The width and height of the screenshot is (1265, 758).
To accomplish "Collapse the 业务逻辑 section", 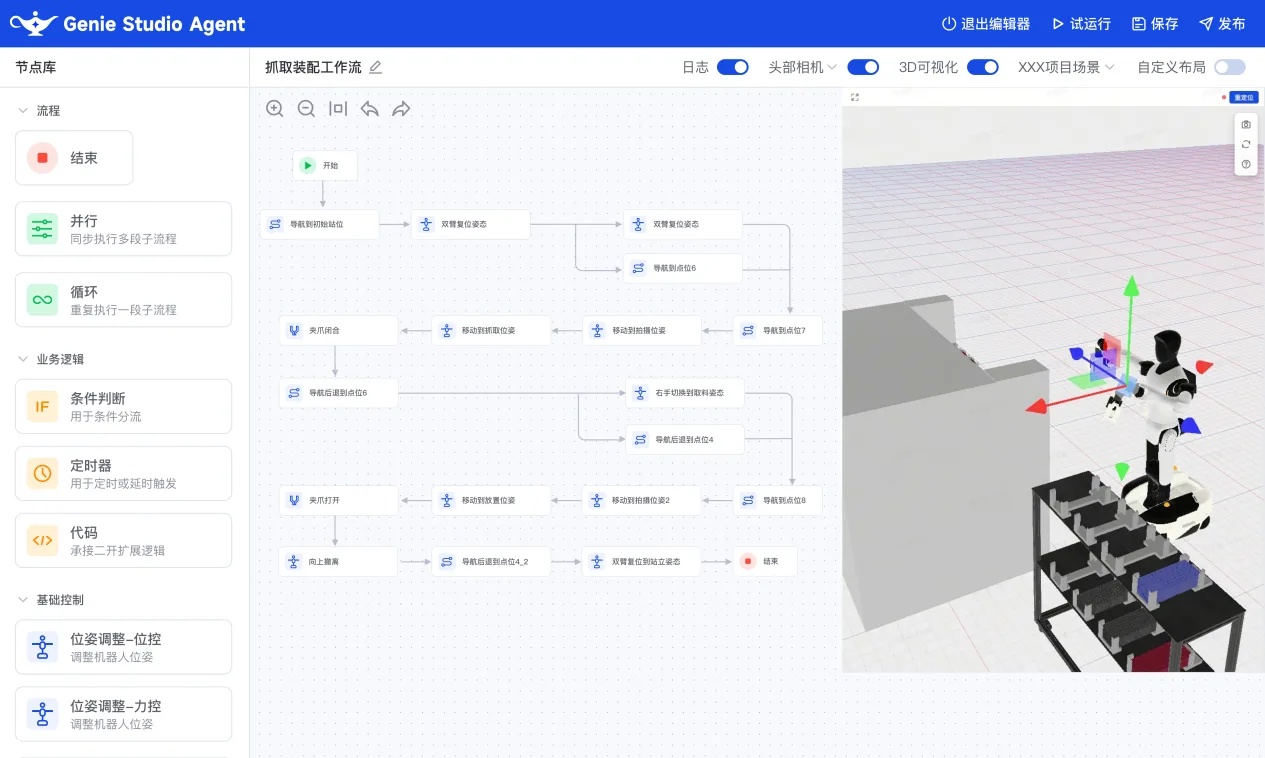I will [22, 359].
